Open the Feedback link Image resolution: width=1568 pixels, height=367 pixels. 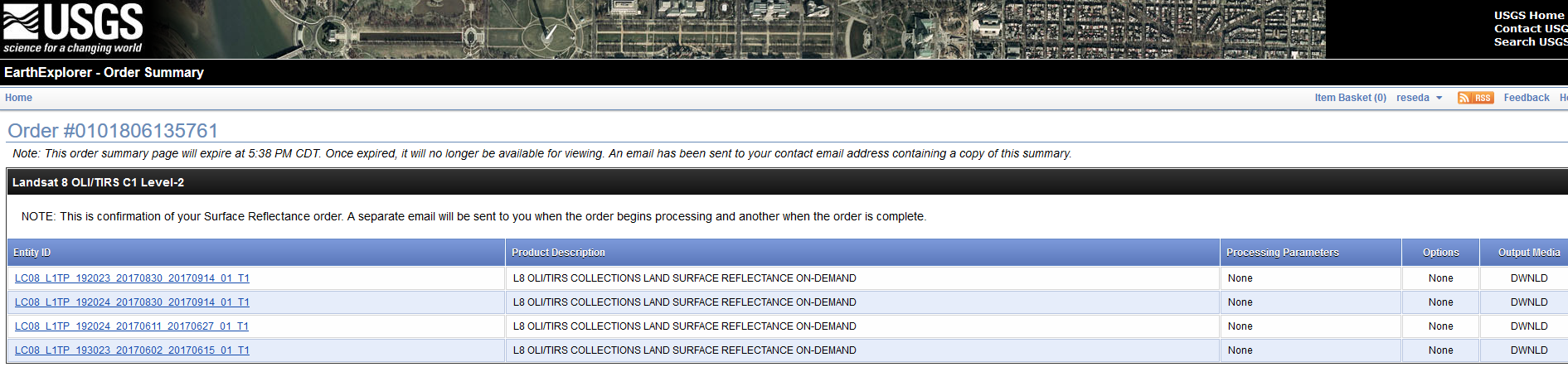1526,98
